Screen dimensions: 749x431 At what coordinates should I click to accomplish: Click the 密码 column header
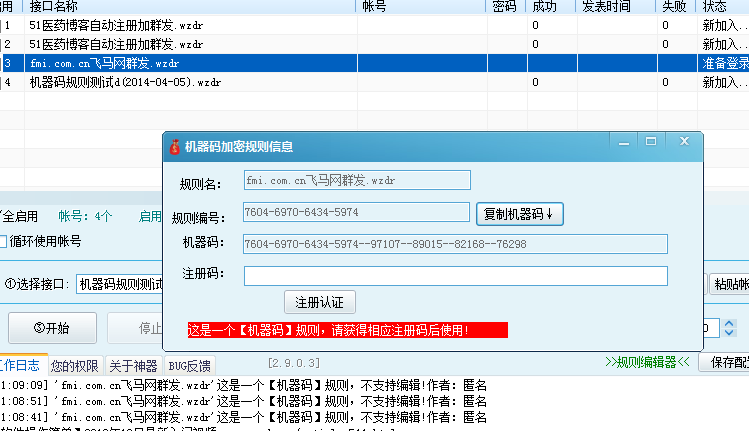coord(507,6)
